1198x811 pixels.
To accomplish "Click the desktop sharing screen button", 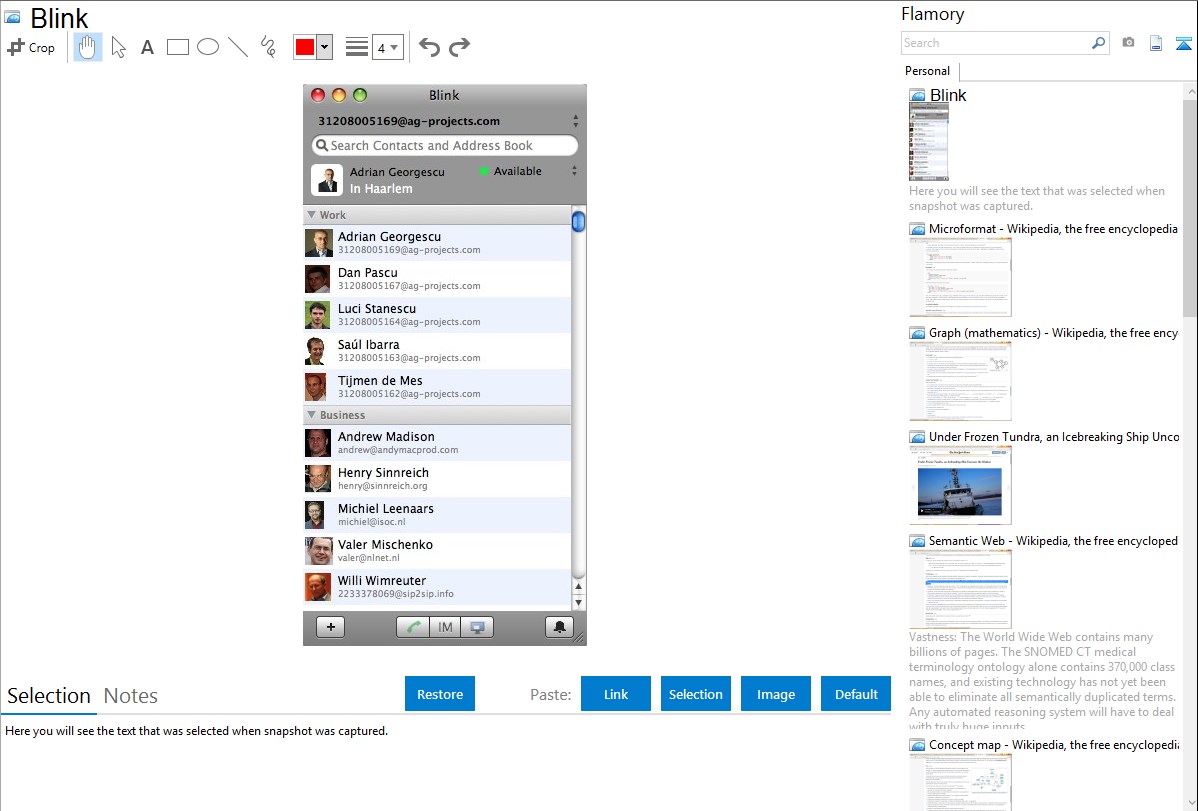I will coord(477,627).
